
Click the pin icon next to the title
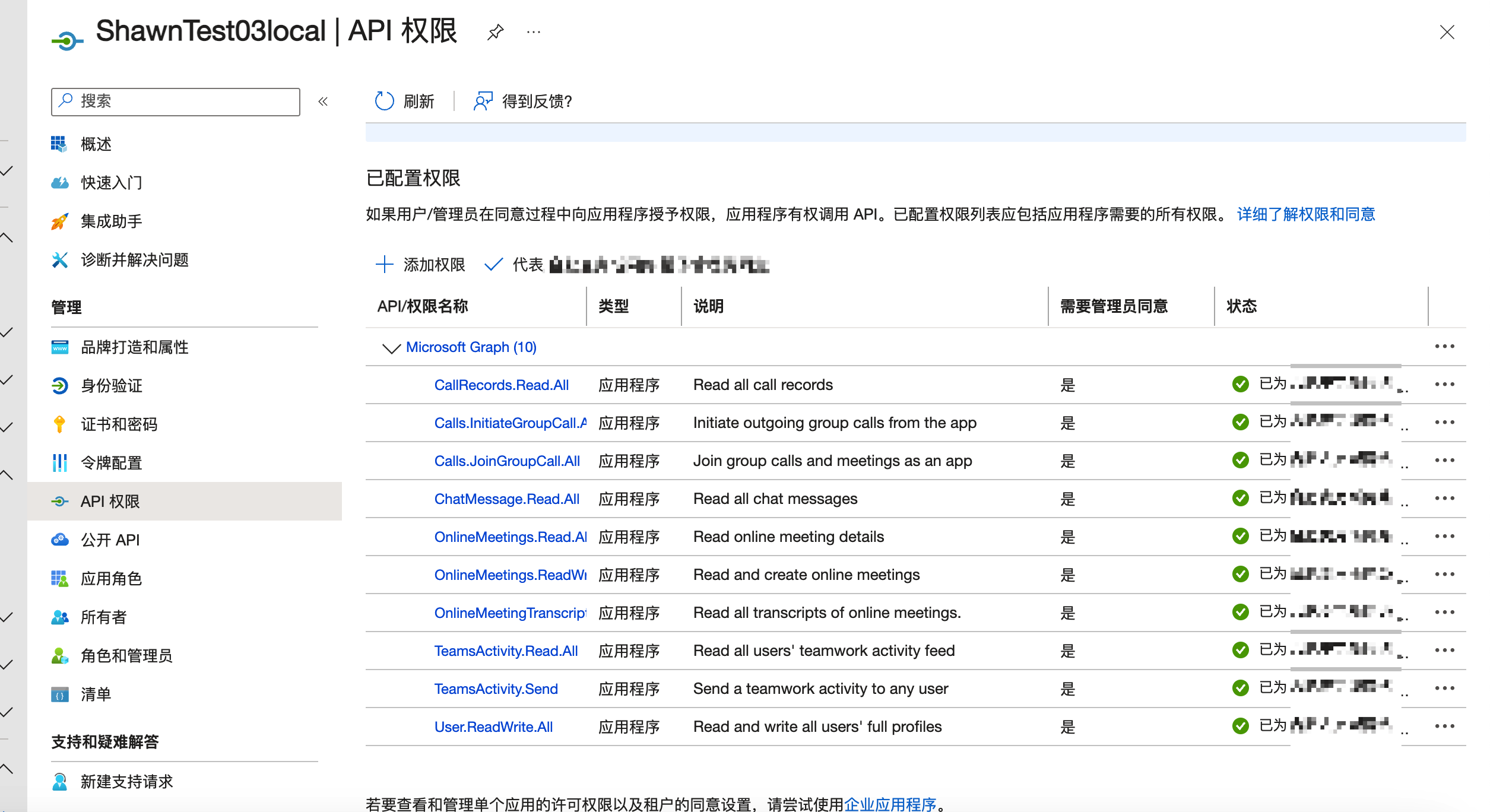pyautogui.click(x=495, y=32)
